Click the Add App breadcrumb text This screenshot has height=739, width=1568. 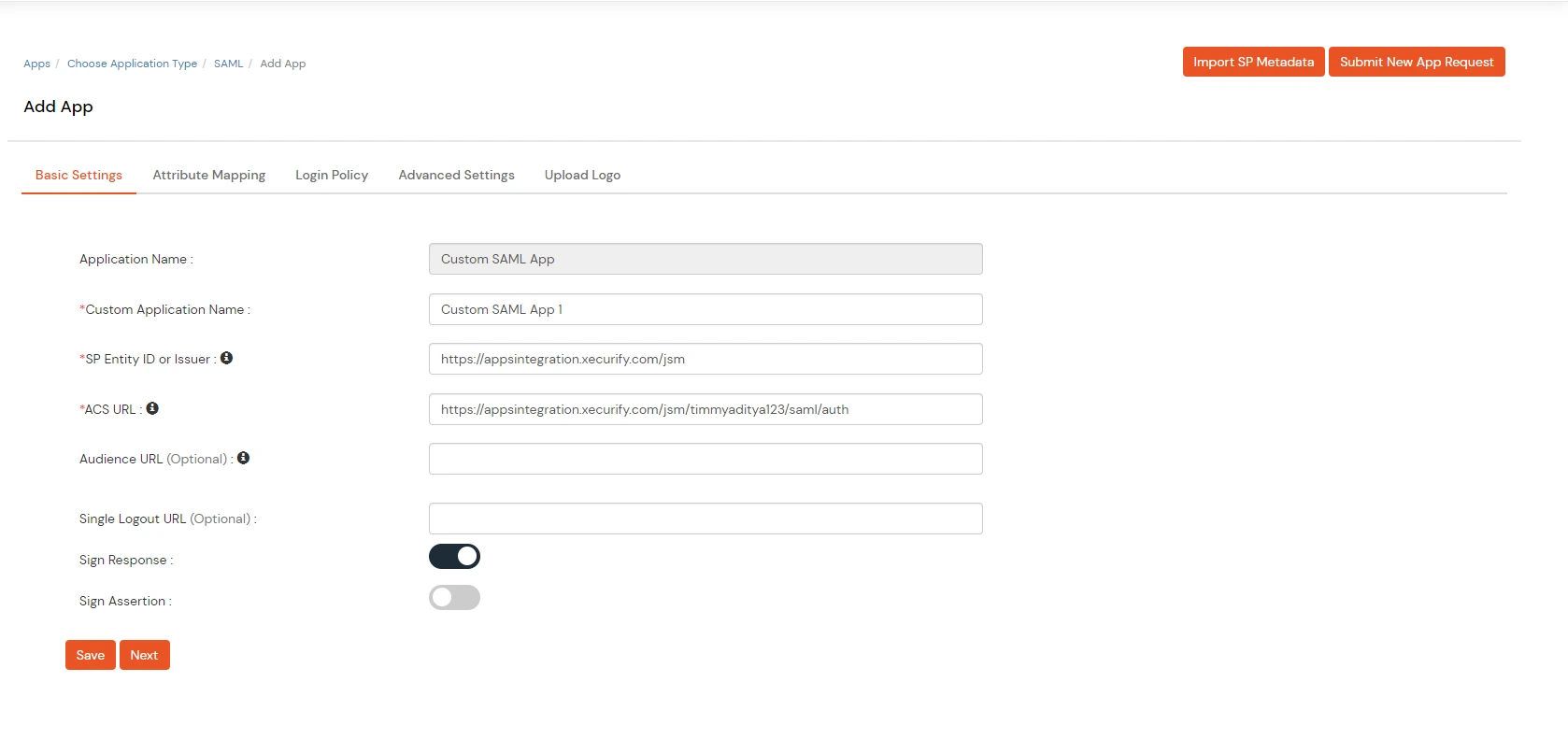tap(282, 64)
